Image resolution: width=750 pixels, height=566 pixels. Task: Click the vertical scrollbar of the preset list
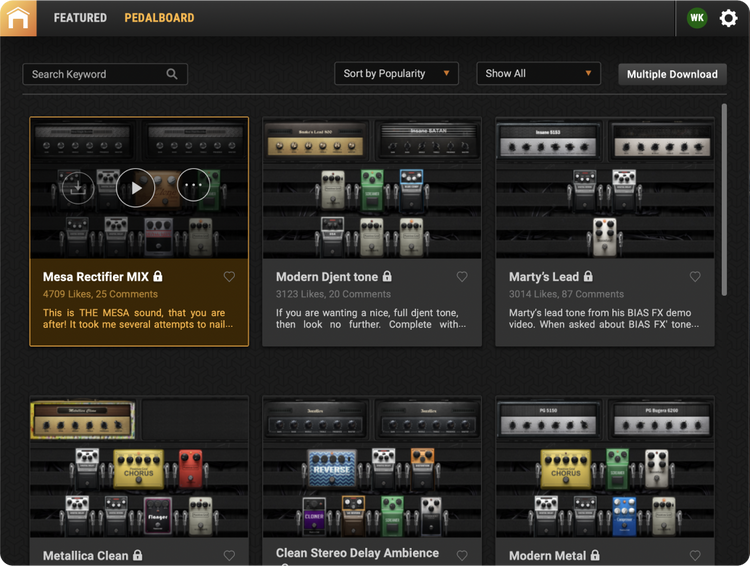click(x=724, y=200)
